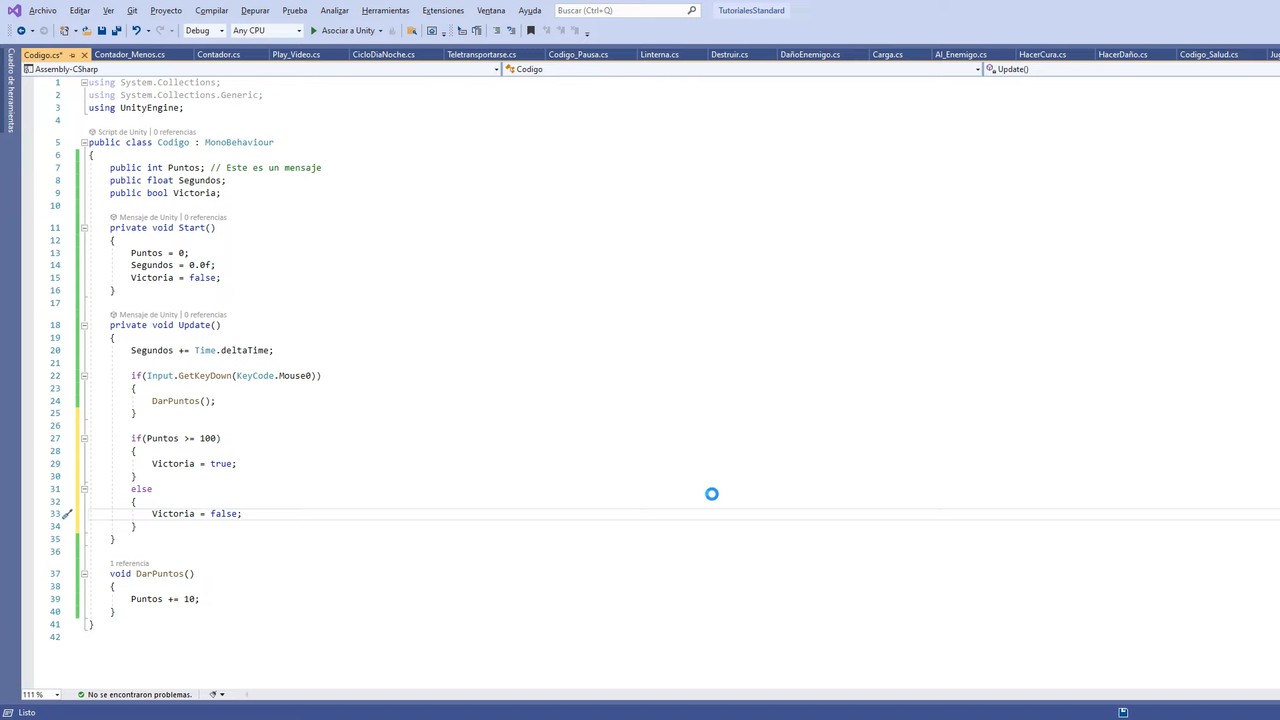Image resolution: width=1280 pixels, height=720 pixels.
Task: Click the search magnifier icon in Buscar box
Action: [x=692, y=10]
